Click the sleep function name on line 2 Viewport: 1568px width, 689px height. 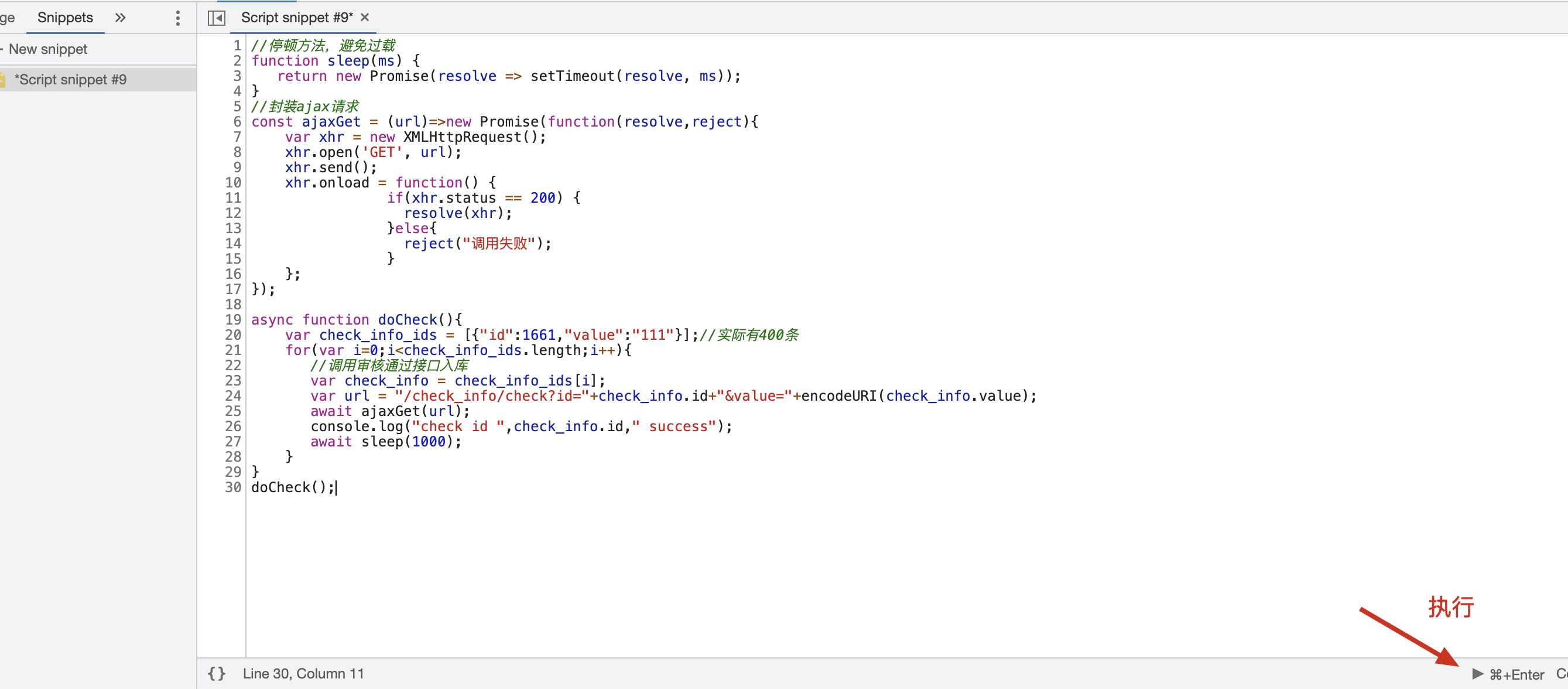[348, 61]
